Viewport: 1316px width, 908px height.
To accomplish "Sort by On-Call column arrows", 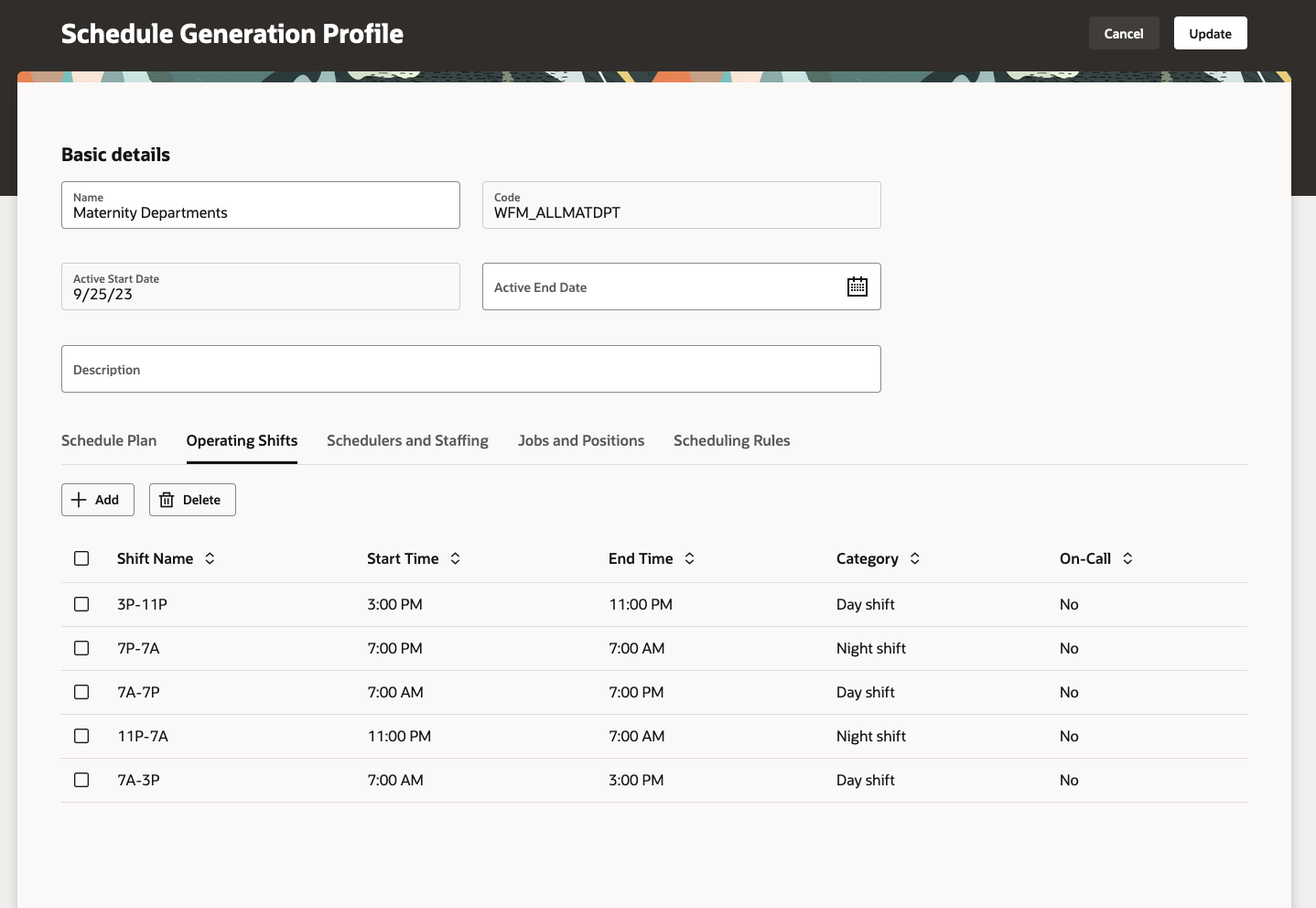I will point(1127,558).
